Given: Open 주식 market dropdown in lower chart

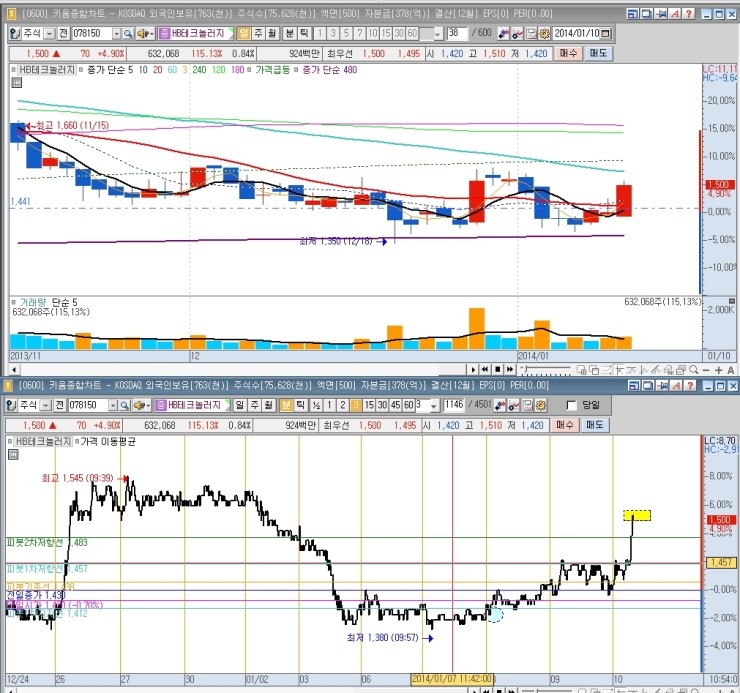Looking at the screenshot, I should (x=46, y=406).
